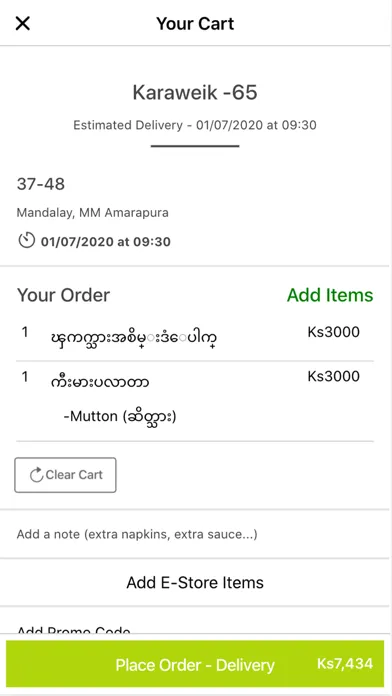
Task: Tap Add Items link
Action: coord(330,295)
